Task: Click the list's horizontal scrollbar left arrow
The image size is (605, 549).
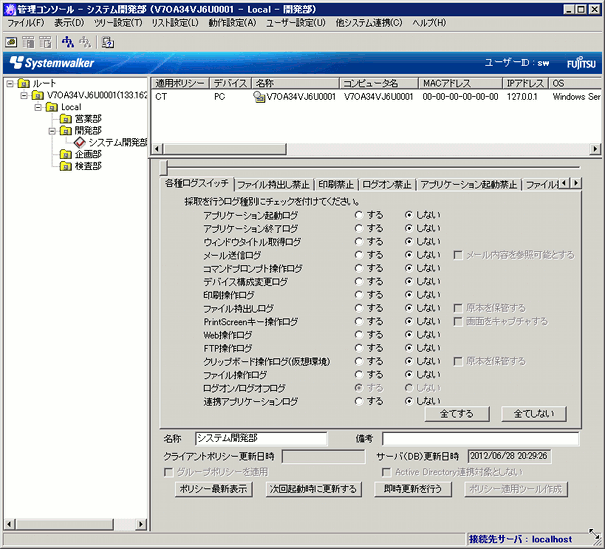Action: click(157, 149)
